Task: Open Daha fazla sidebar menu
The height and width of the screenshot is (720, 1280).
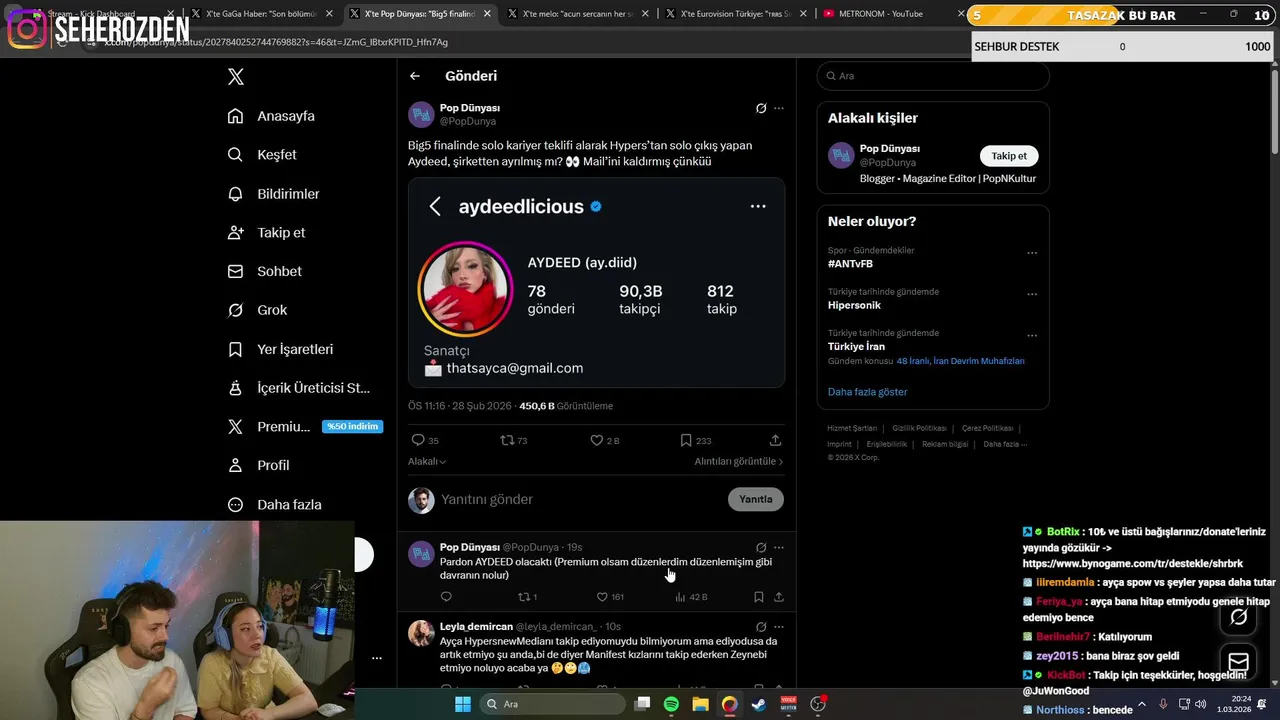Action: point(274,505)
